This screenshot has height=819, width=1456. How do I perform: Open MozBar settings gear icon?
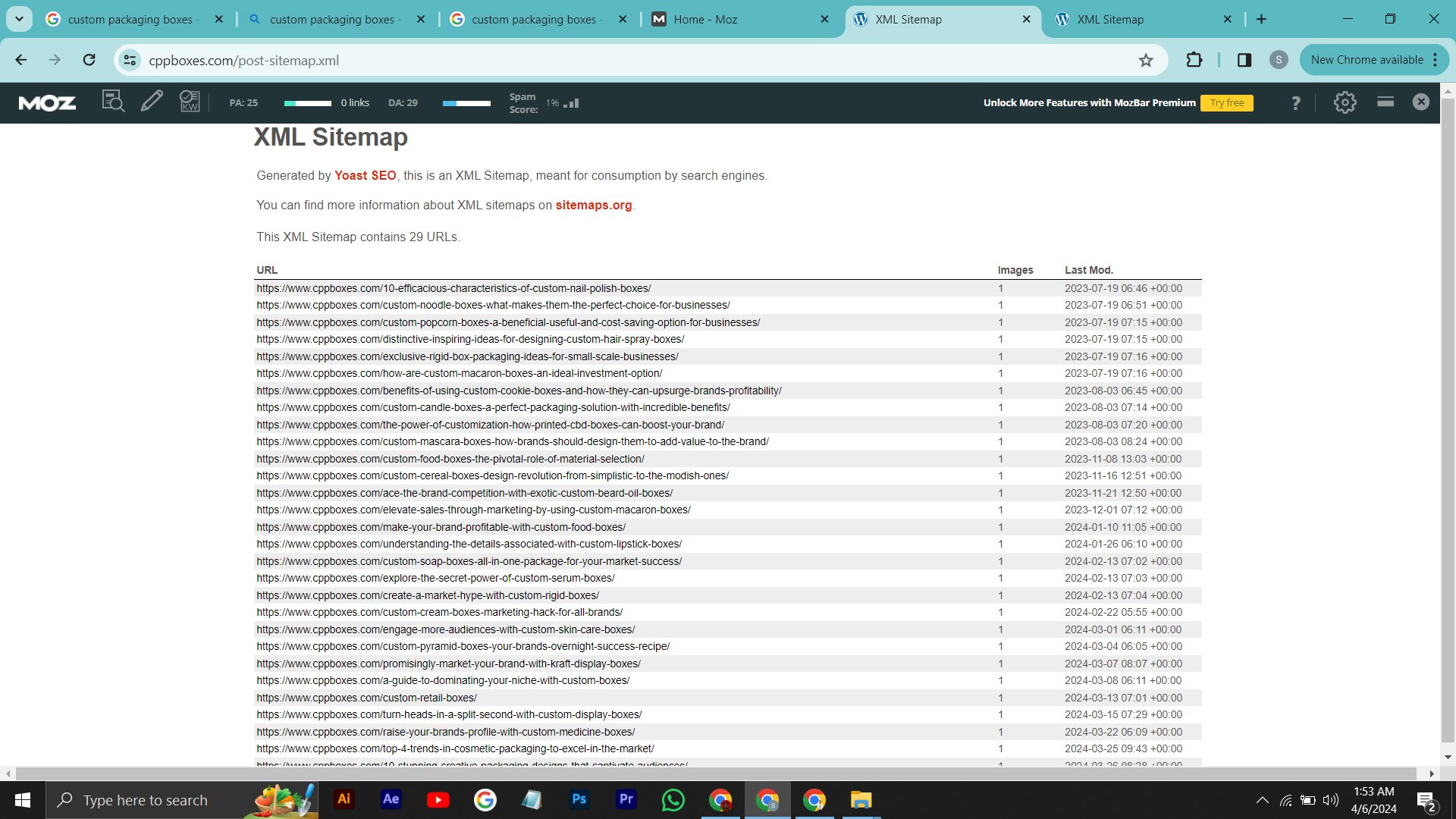tap(1345, 102)
